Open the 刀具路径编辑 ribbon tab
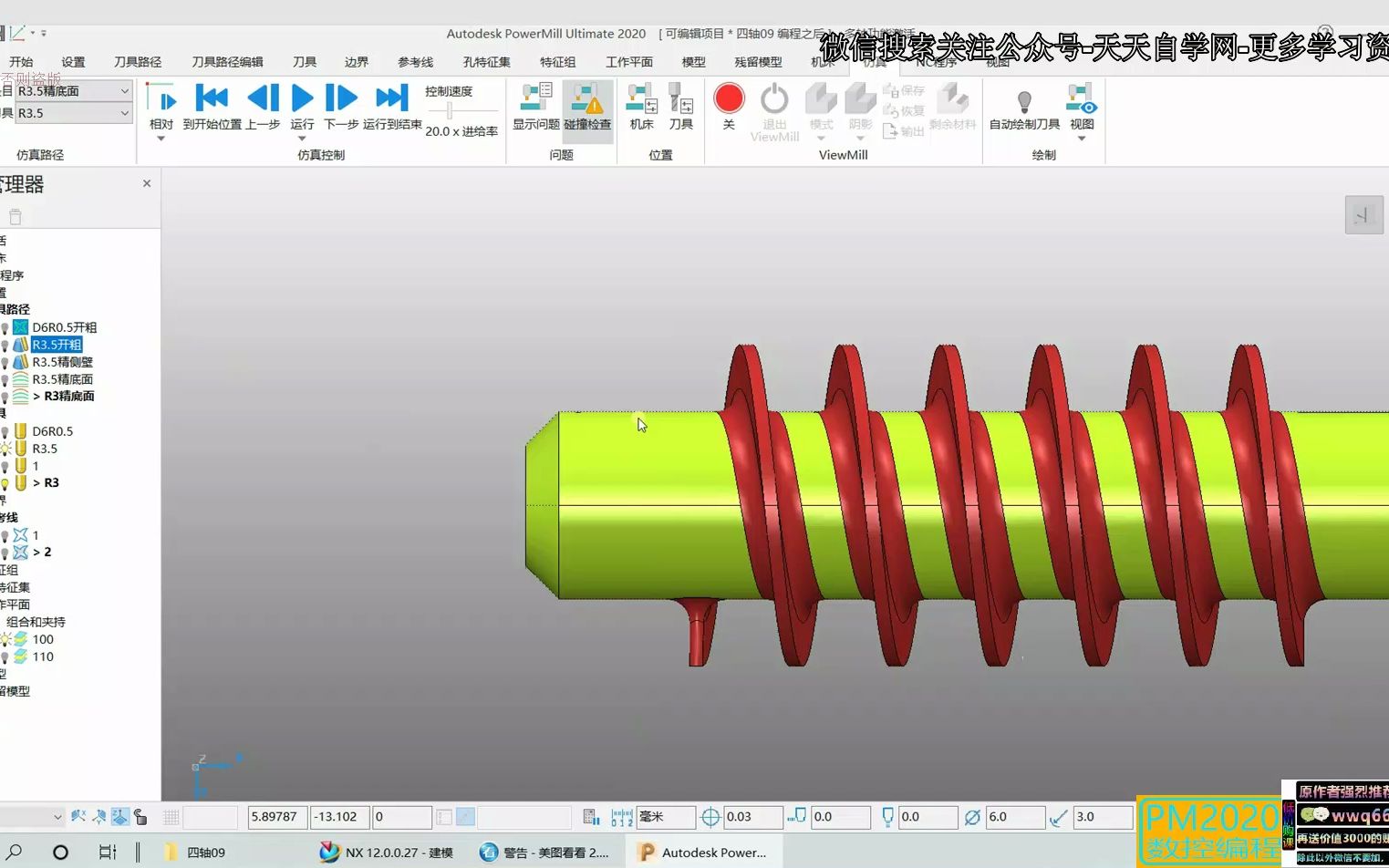1389x868 pixels. [227, 62]
